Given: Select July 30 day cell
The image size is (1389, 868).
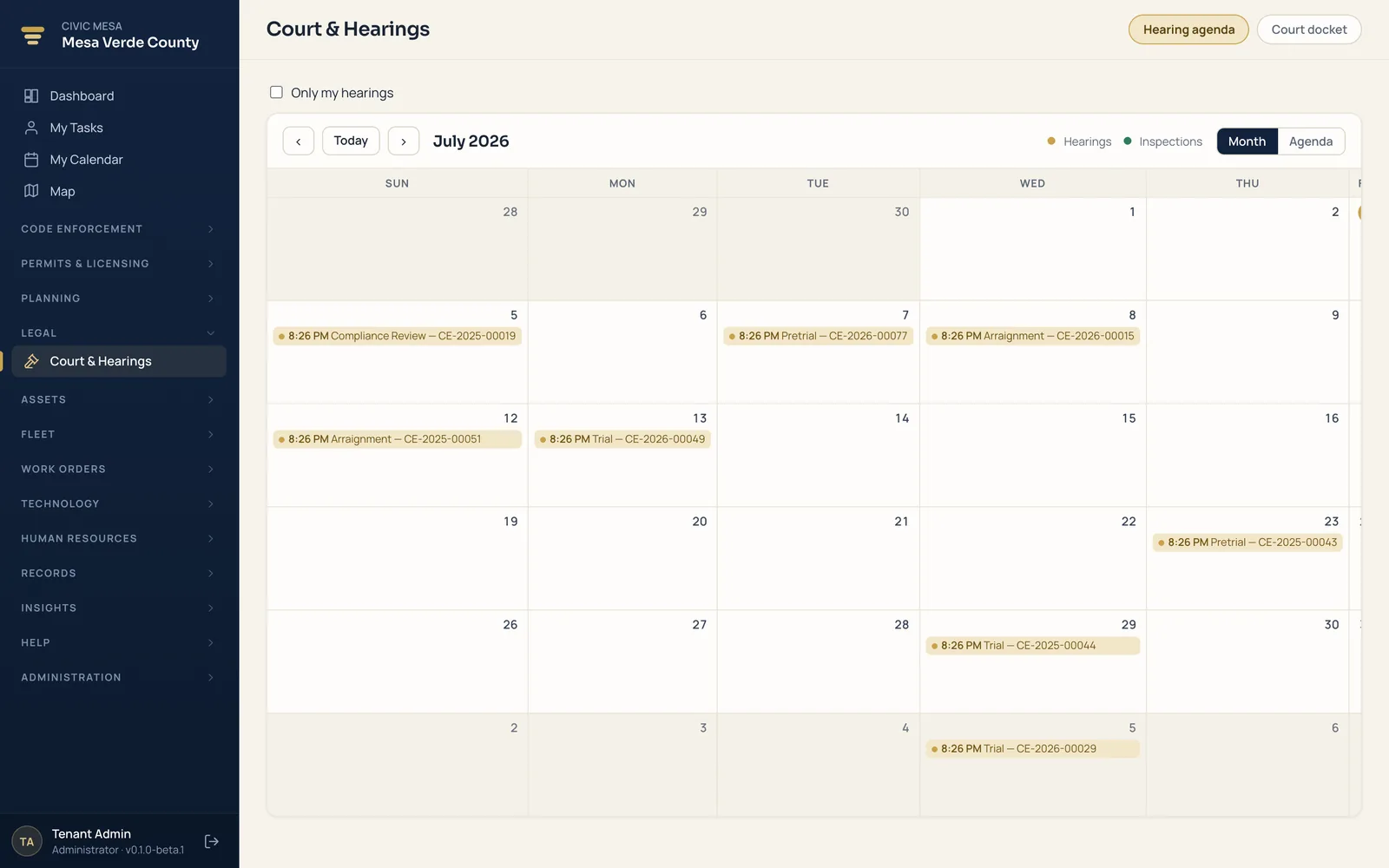Looking at the screenshot, I should [1247, 662].
